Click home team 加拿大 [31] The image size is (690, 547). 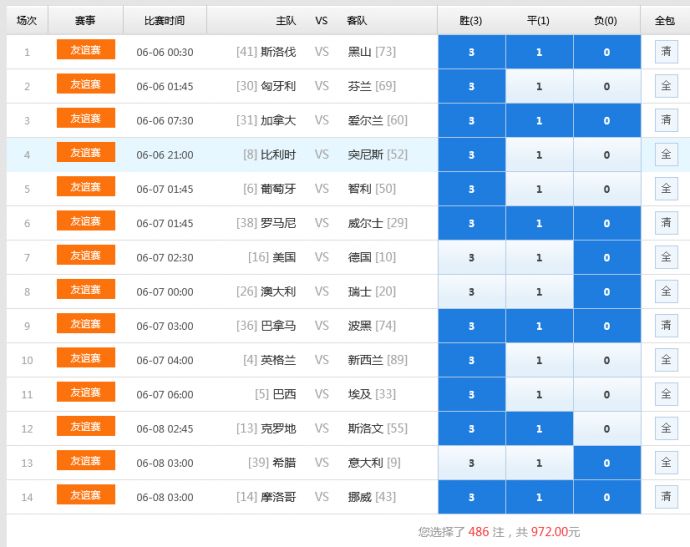click(x=266, y=120)
